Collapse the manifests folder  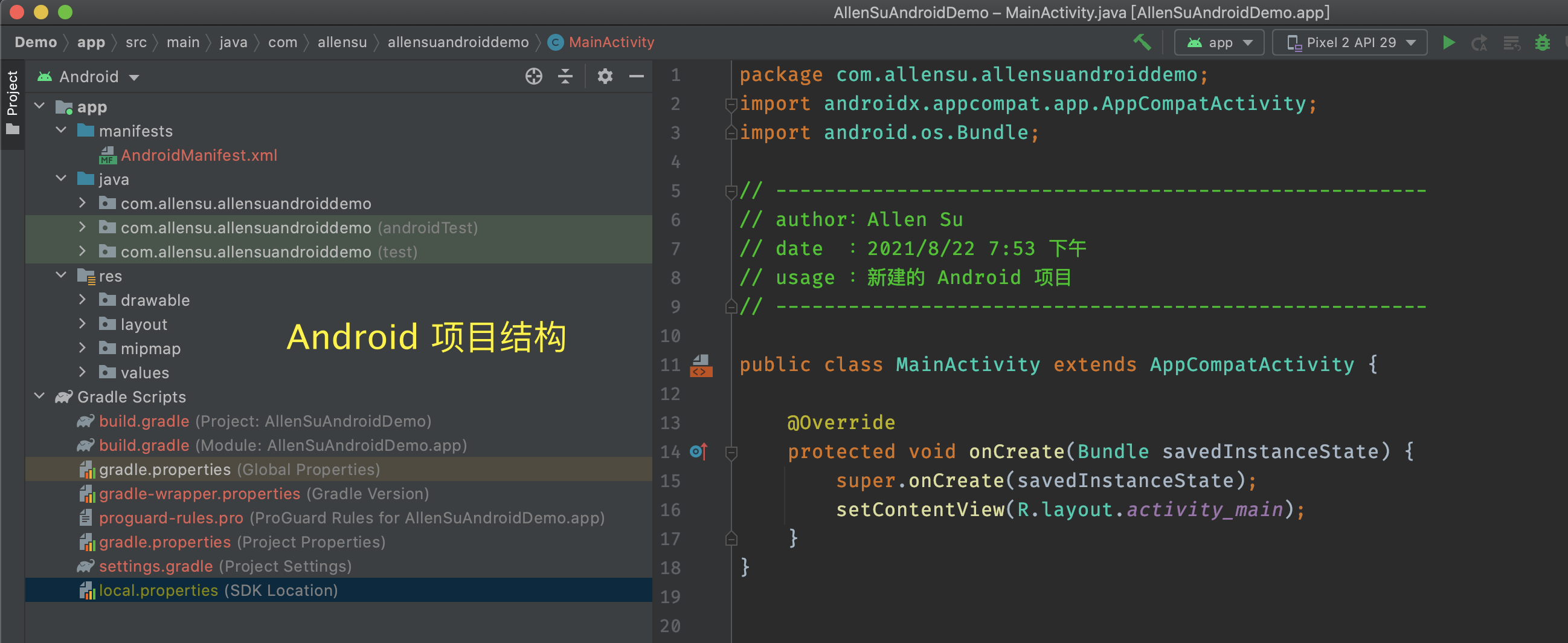[x=62, y=131]
